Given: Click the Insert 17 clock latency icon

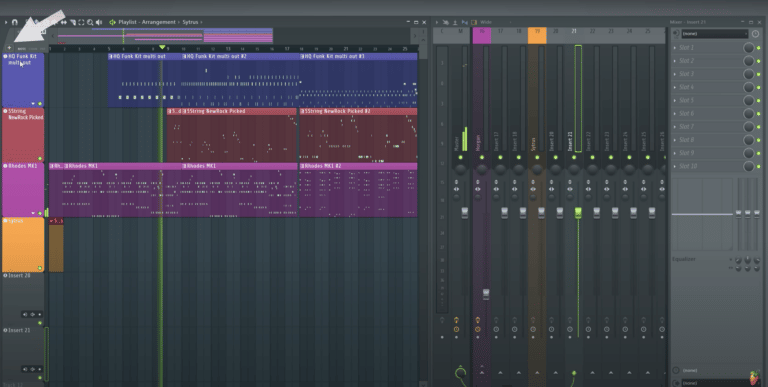Looking at the screenshot, I should (x=496, y=330).
